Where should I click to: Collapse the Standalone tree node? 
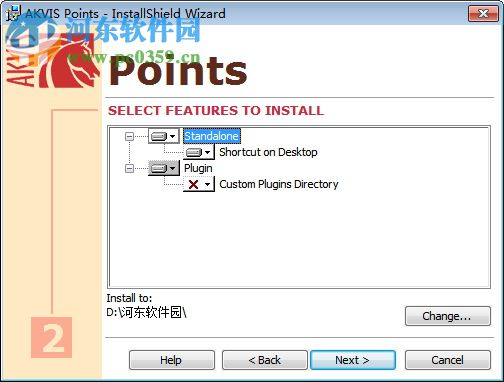[129, 136]
